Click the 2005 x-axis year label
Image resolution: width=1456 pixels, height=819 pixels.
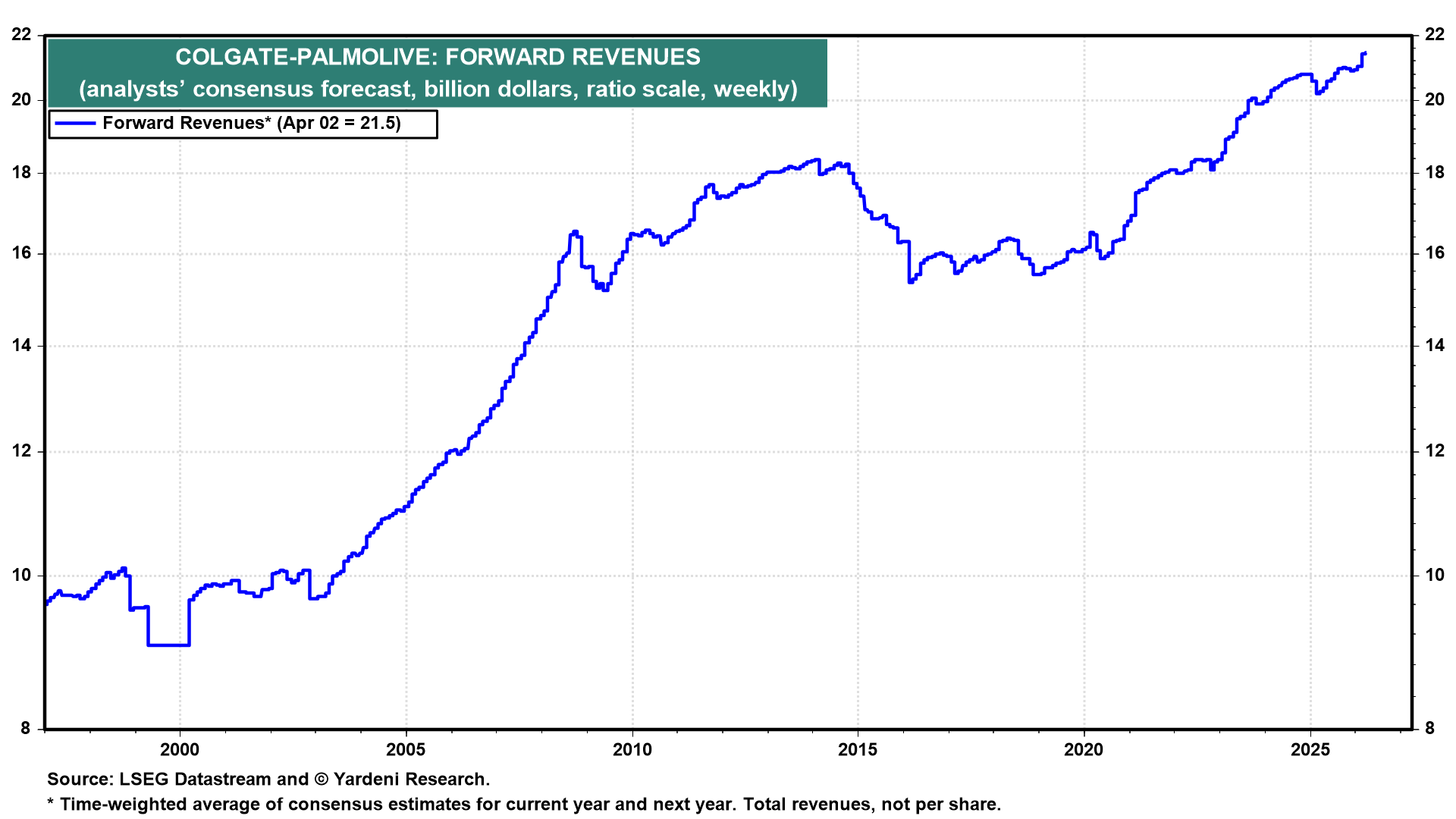pyautogui.click(x=406, y=750)
